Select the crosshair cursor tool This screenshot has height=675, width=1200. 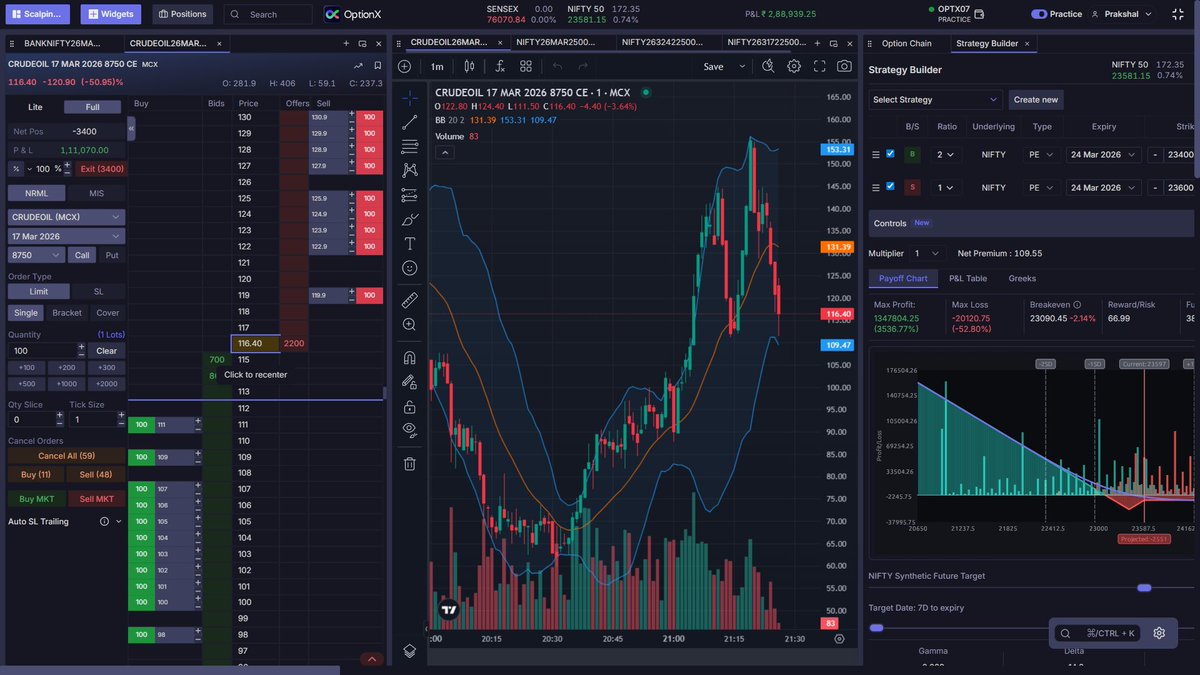[x=410, y=99]
